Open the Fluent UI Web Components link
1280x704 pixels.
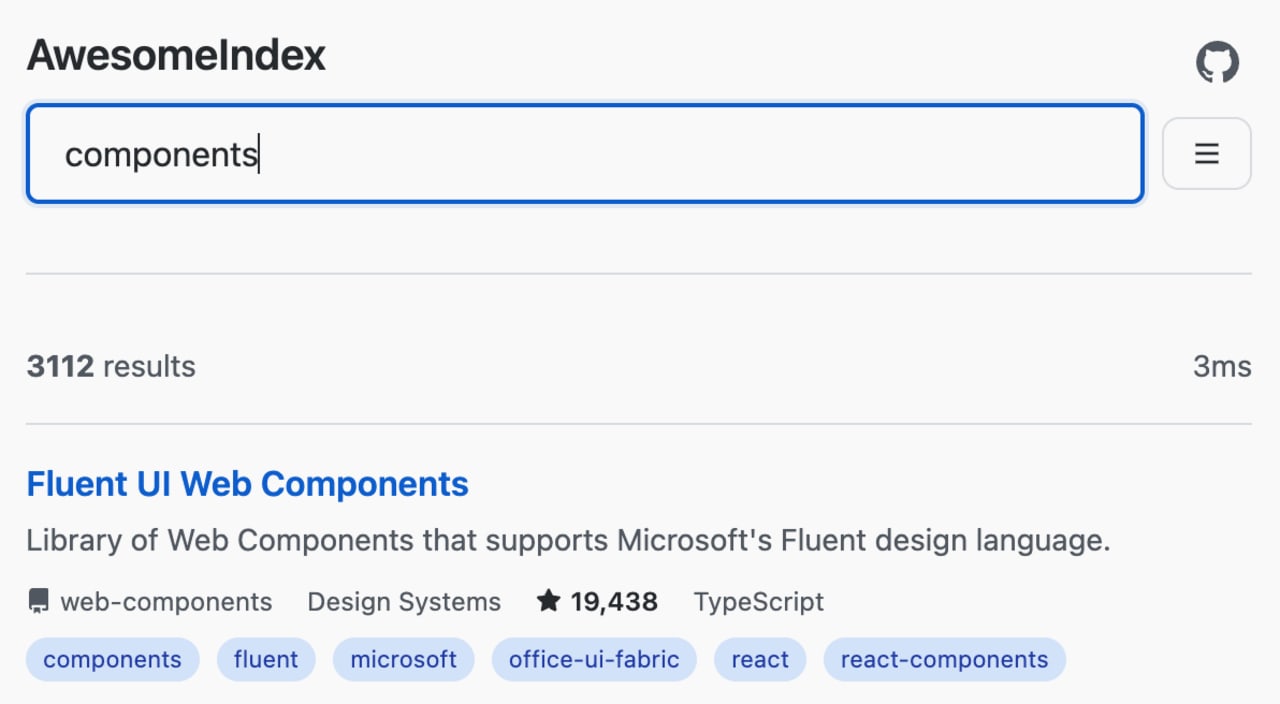(247, 484)
